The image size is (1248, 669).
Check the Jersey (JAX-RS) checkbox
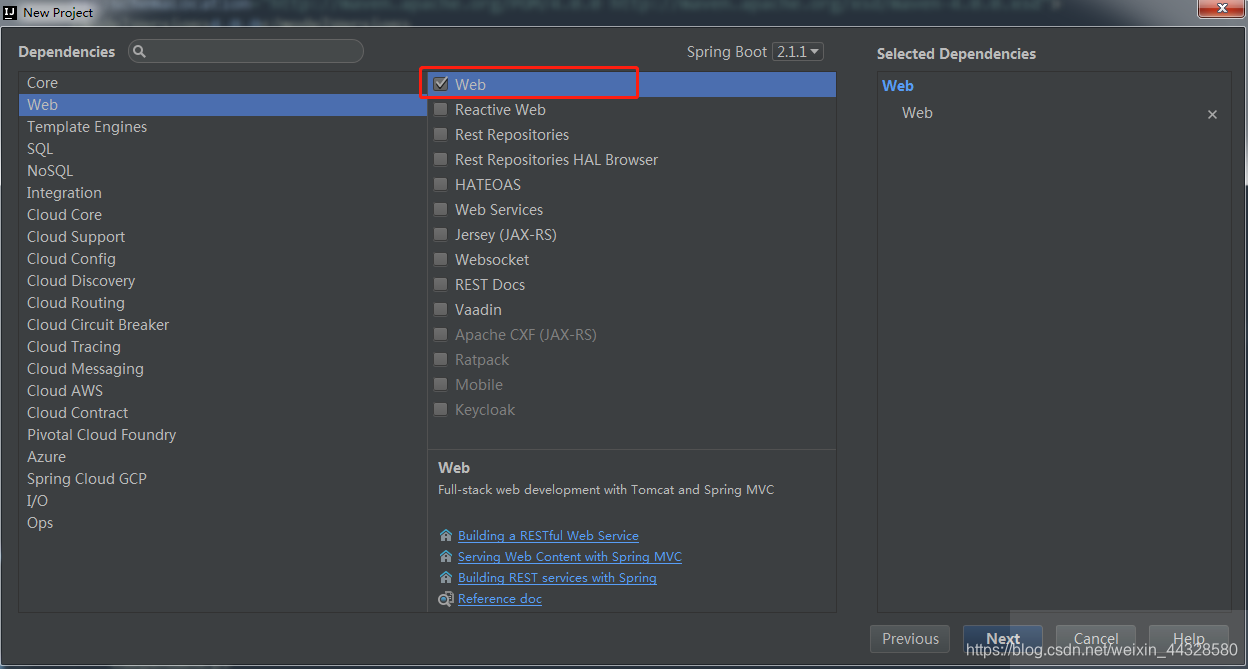[441, 234]
